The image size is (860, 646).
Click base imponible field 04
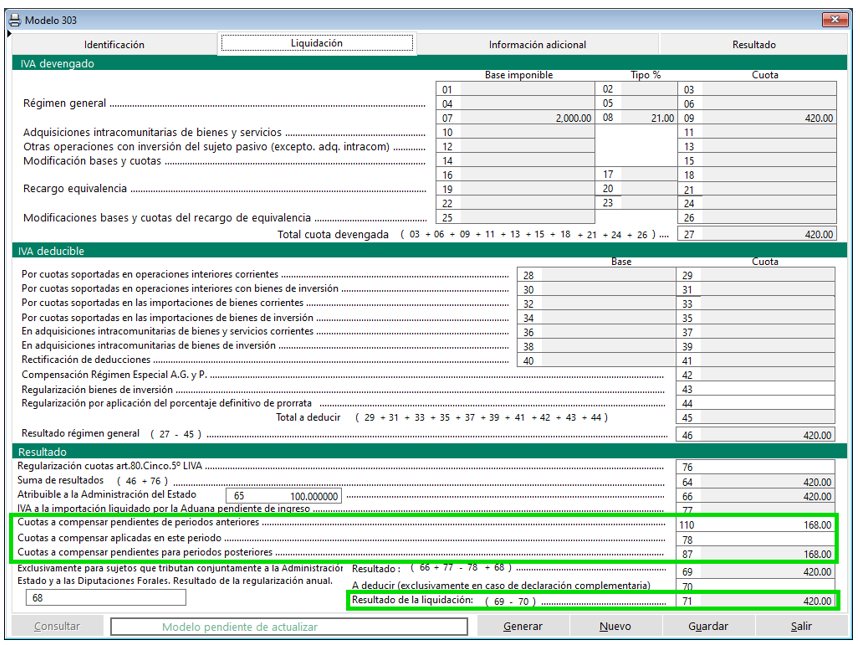click(515, 104)
